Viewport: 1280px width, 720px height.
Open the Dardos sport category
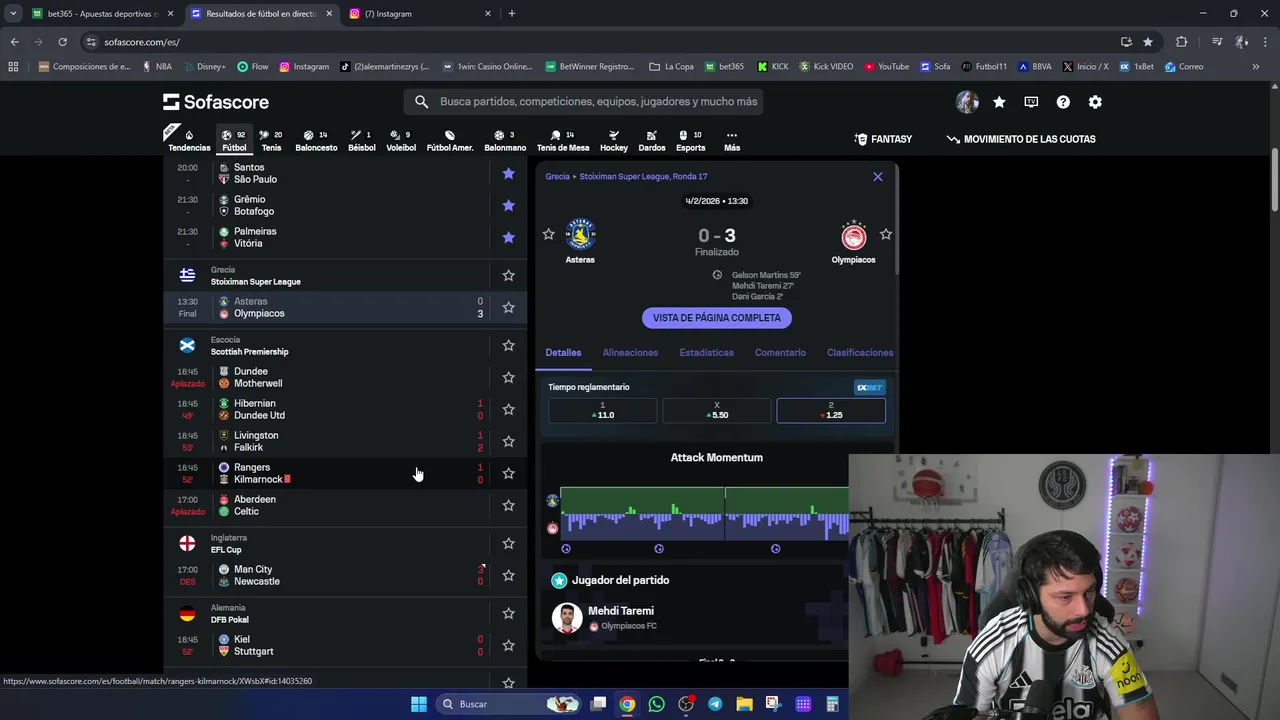(x=652, y=140)
